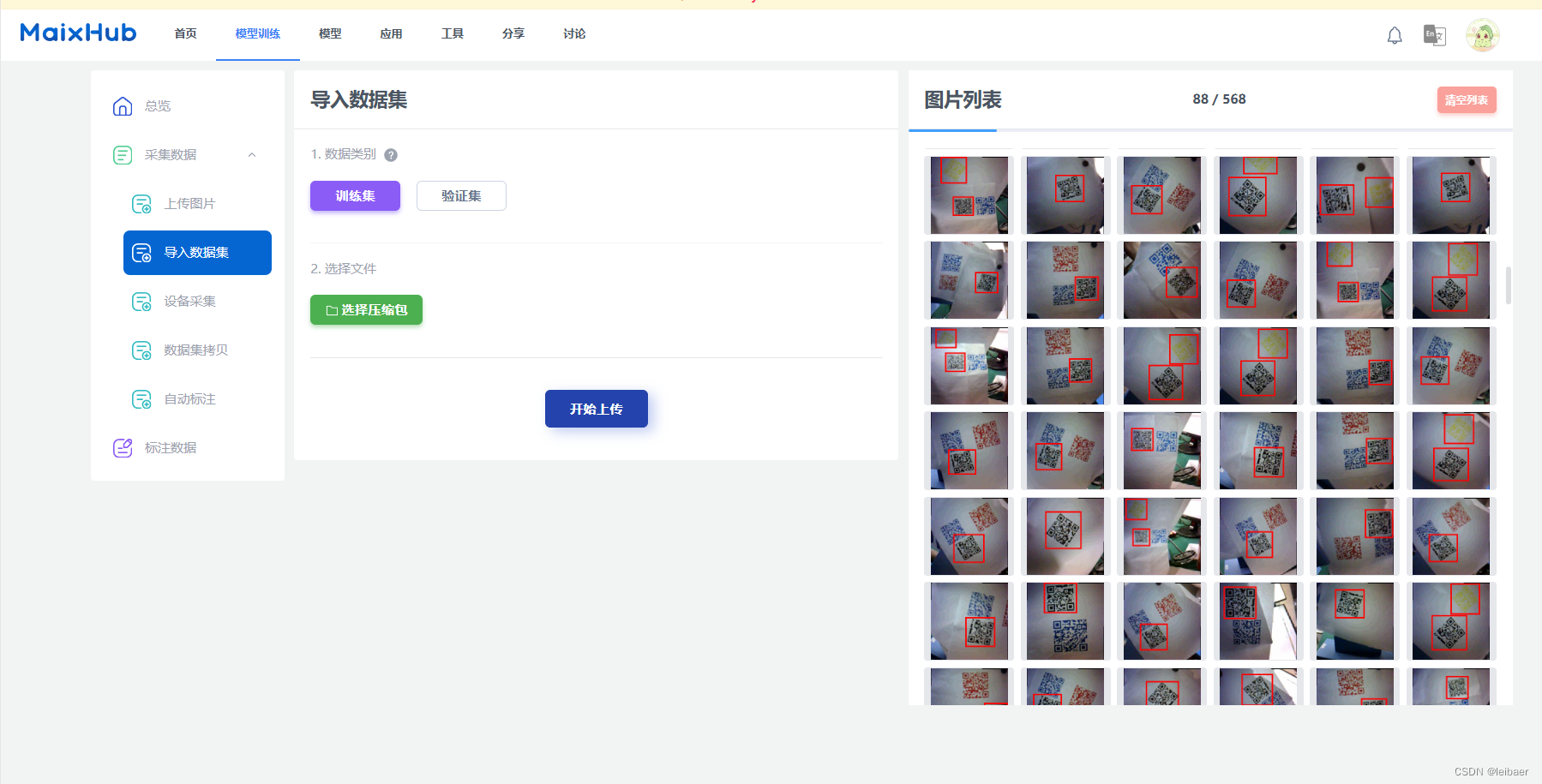
Task: Open the 应用 nav item
Action: pyautogui.click(x=391, y=33)
